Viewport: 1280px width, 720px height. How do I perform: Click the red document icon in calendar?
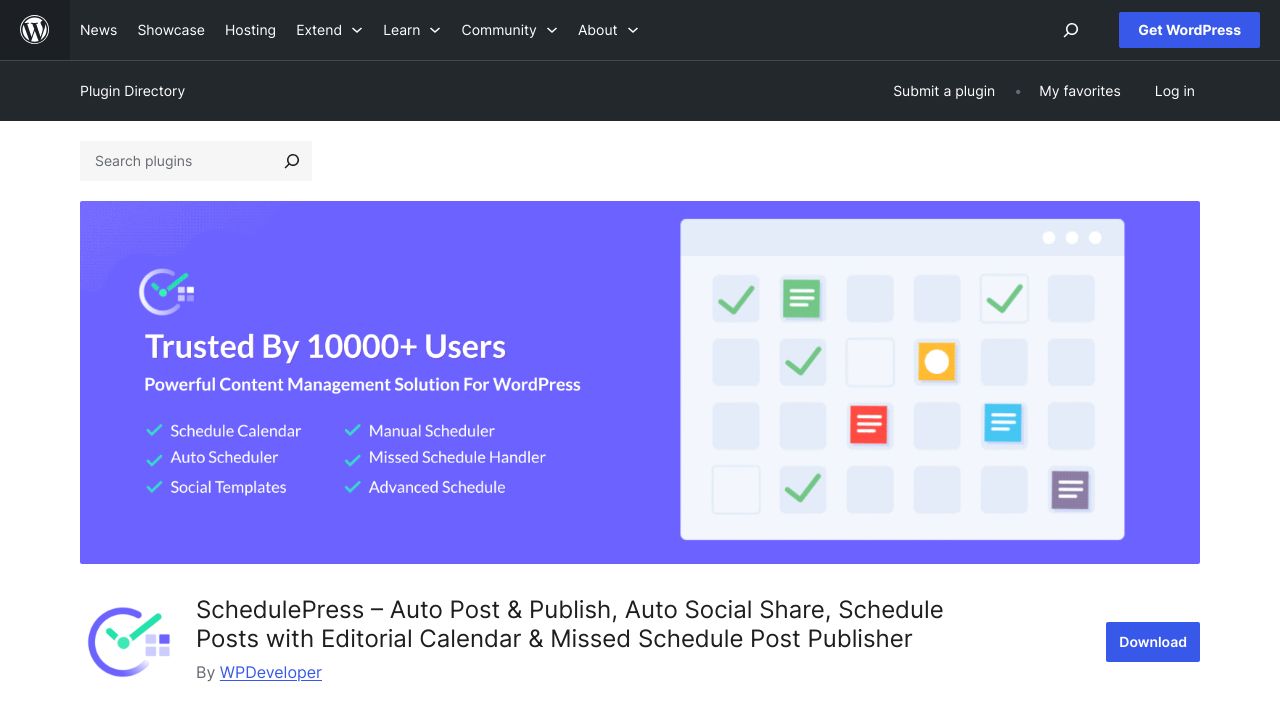868,424
